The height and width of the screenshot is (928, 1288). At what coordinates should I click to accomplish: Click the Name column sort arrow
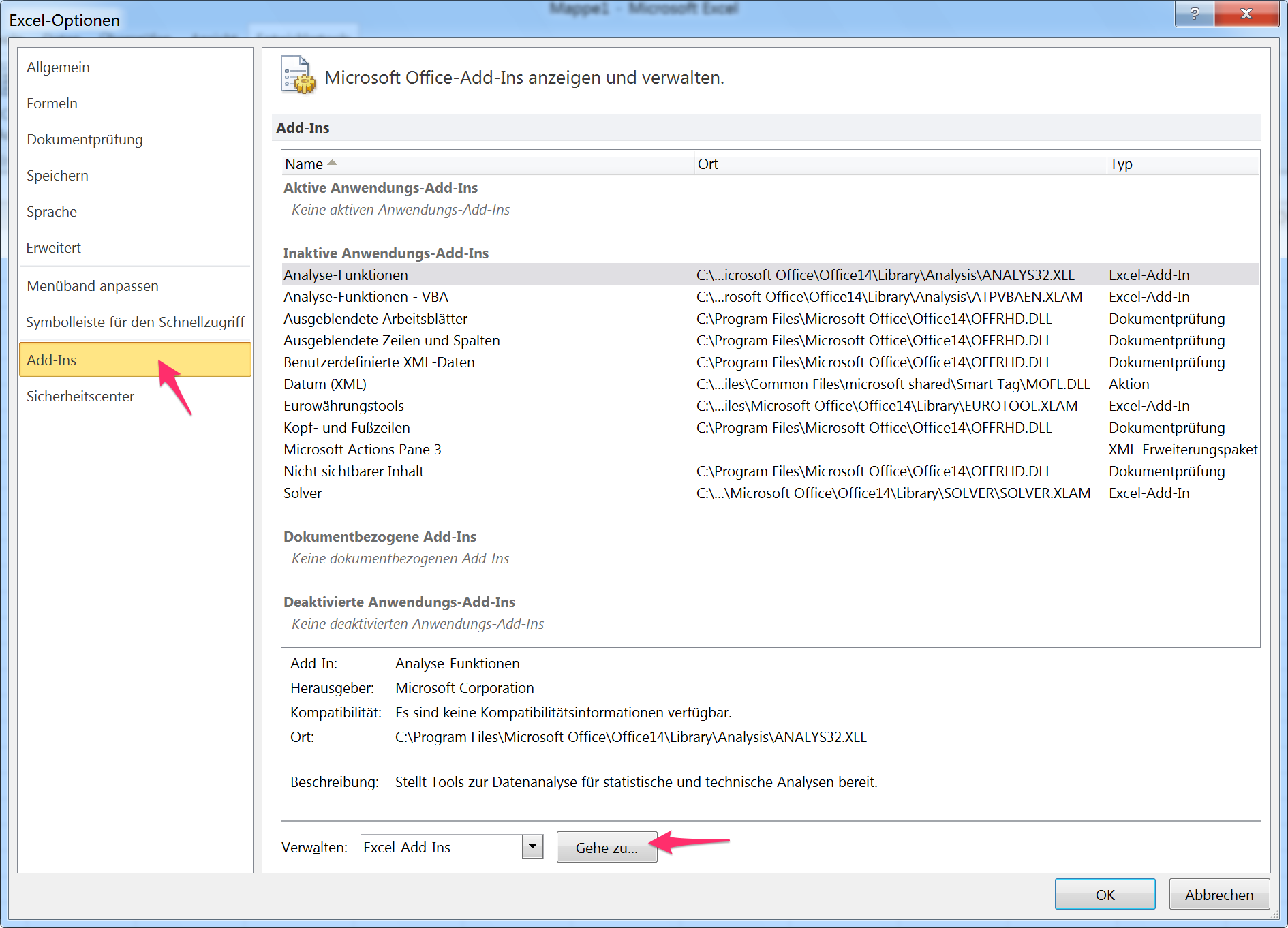333,163
